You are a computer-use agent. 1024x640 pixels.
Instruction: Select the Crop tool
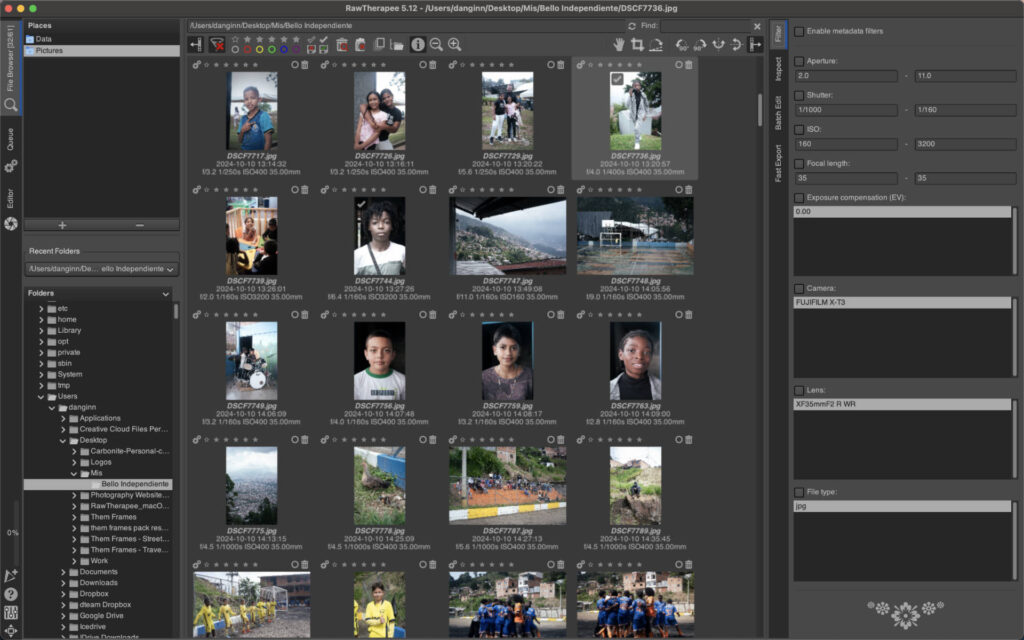click(x=637, y=44)
